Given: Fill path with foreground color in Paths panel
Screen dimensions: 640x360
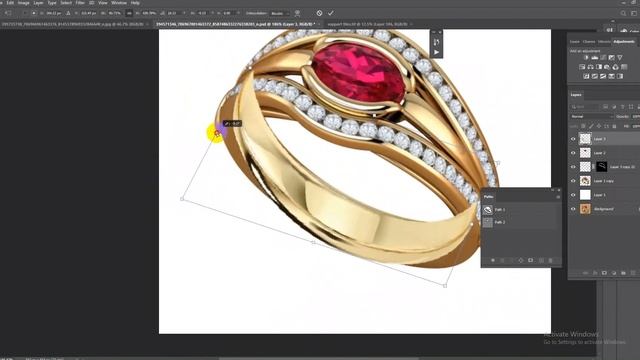Looking at the screenshot, I should pyautogui.click(x=493, y=260).
